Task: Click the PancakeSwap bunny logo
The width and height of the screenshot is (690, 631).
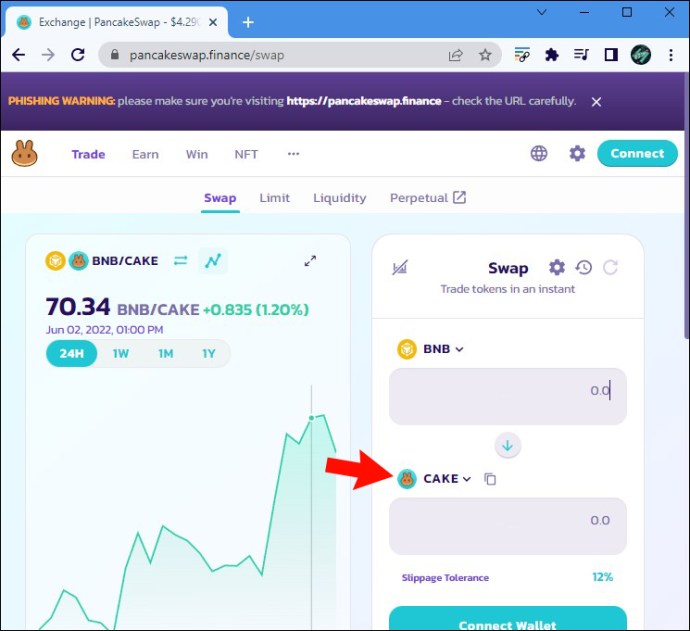Action: (x=25, y=154)
